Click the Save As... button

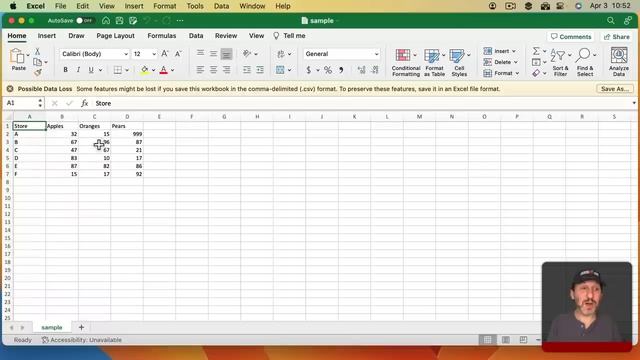[x=615, y=89]
